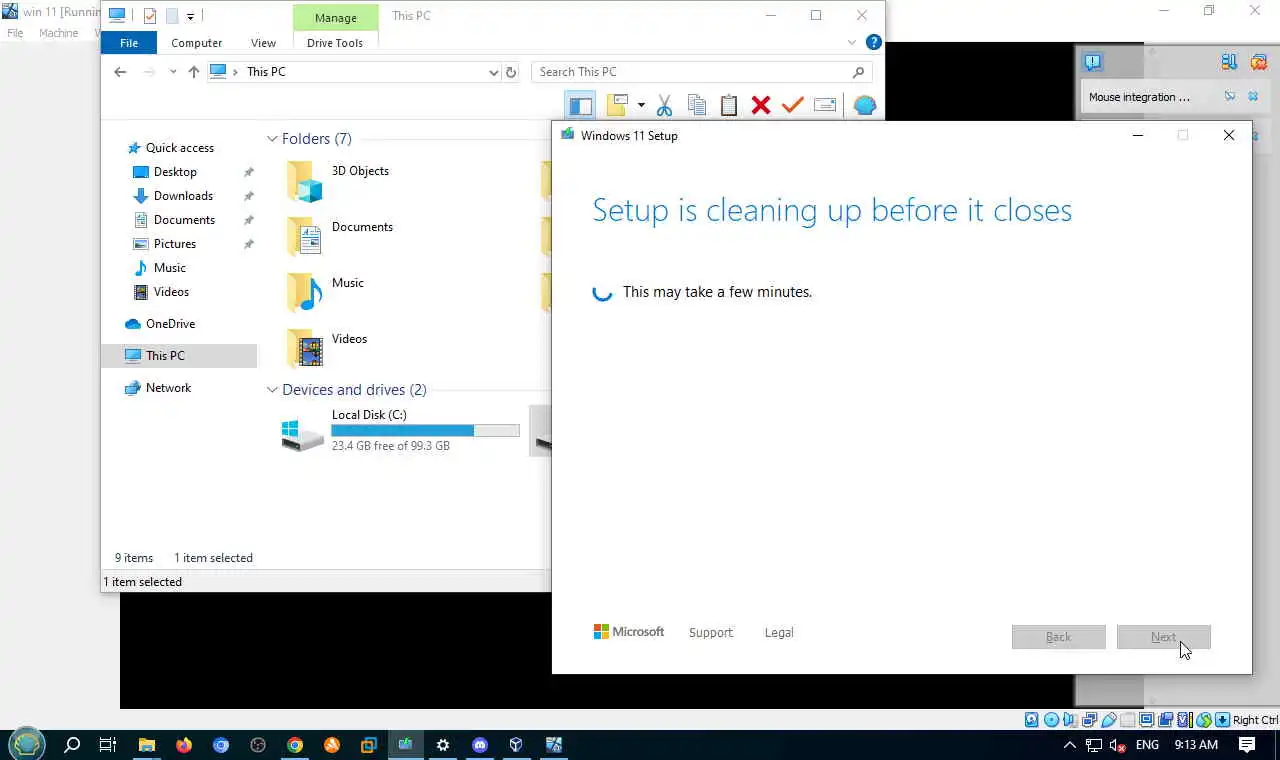
Task: Select Documents in the navigation pane
Action: pos(184,220)
